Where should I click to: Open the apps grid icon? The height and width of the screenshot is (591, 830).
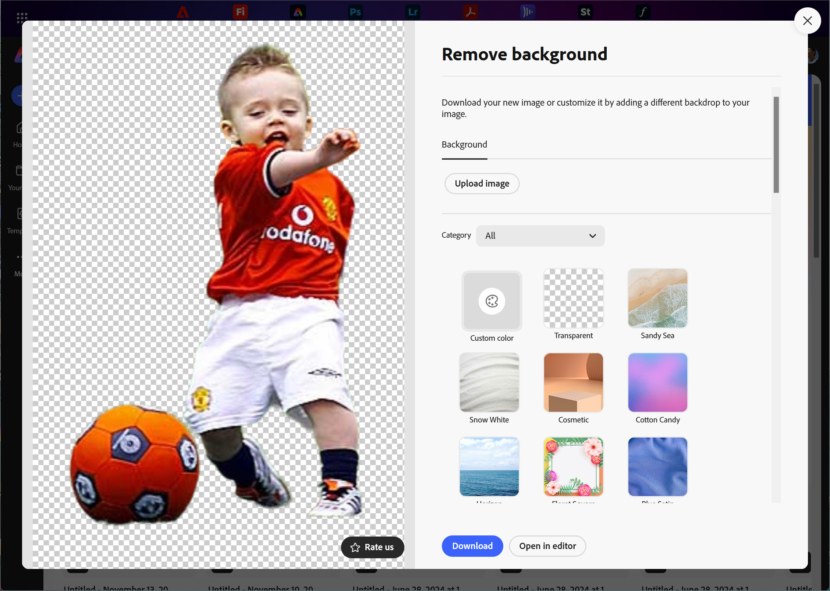click(x=22, y=17)
